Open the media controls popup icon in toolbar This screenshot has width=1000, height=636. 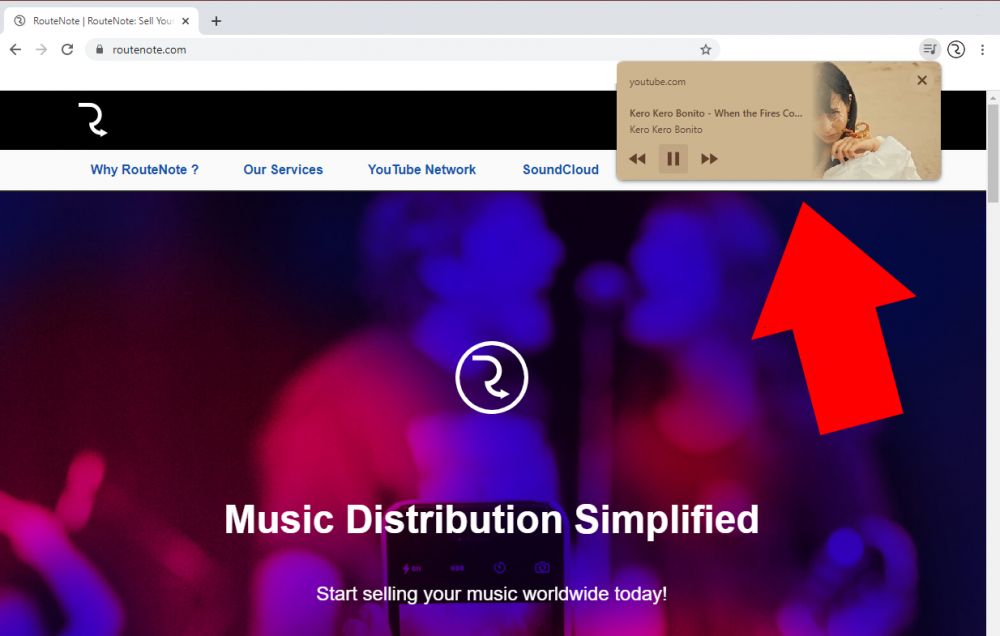pos(929,49)
